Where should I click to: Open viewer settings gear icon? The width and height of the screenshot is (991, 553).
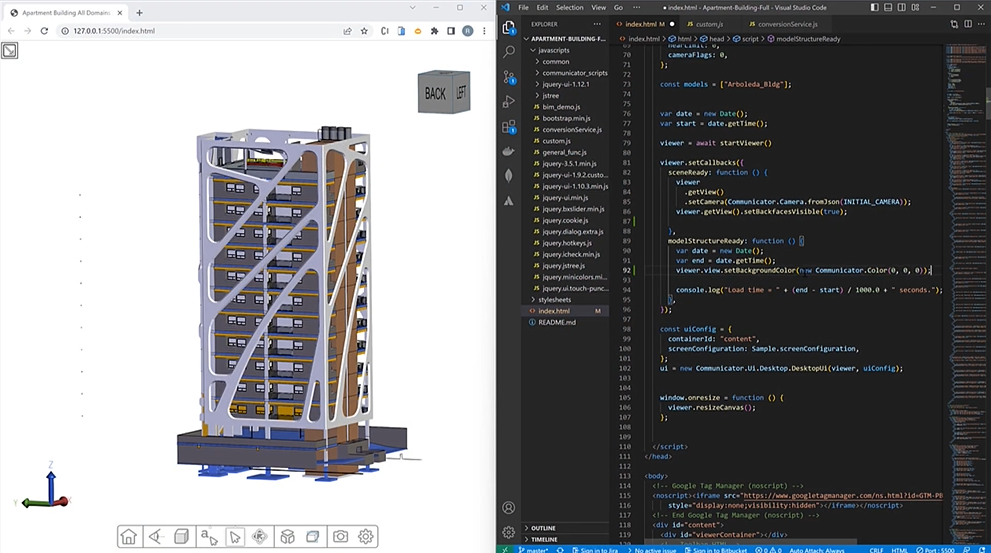point(366,537)
